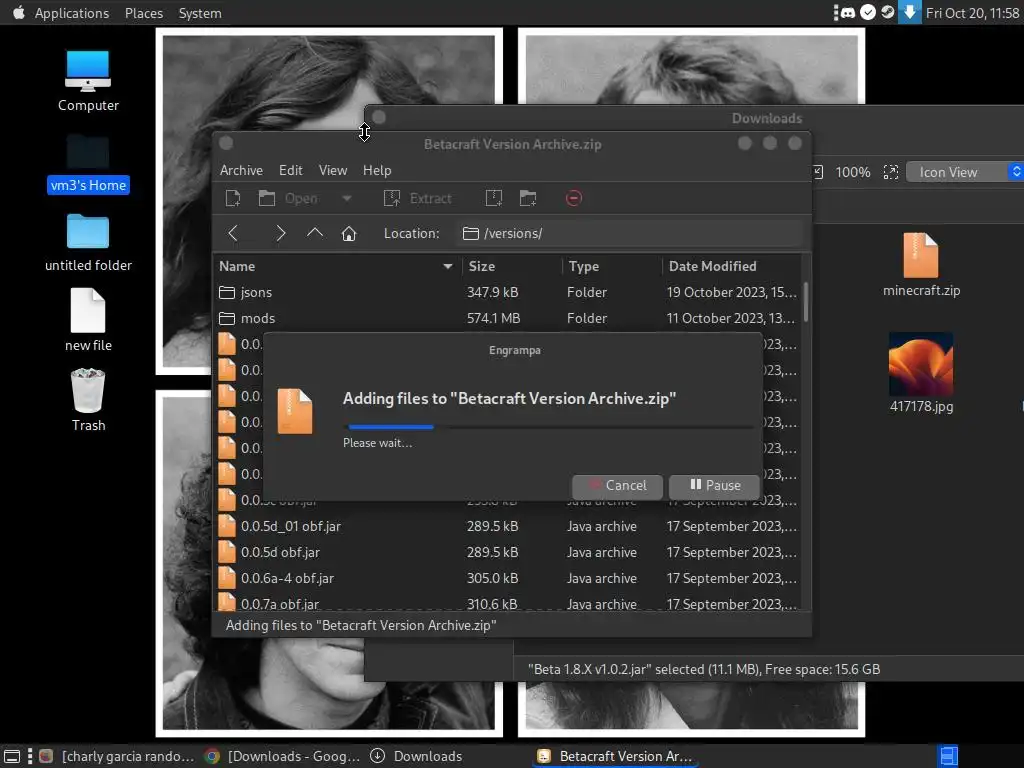Go back with the left arrow
1024x768 pixels.
click(x=232, y=233)
